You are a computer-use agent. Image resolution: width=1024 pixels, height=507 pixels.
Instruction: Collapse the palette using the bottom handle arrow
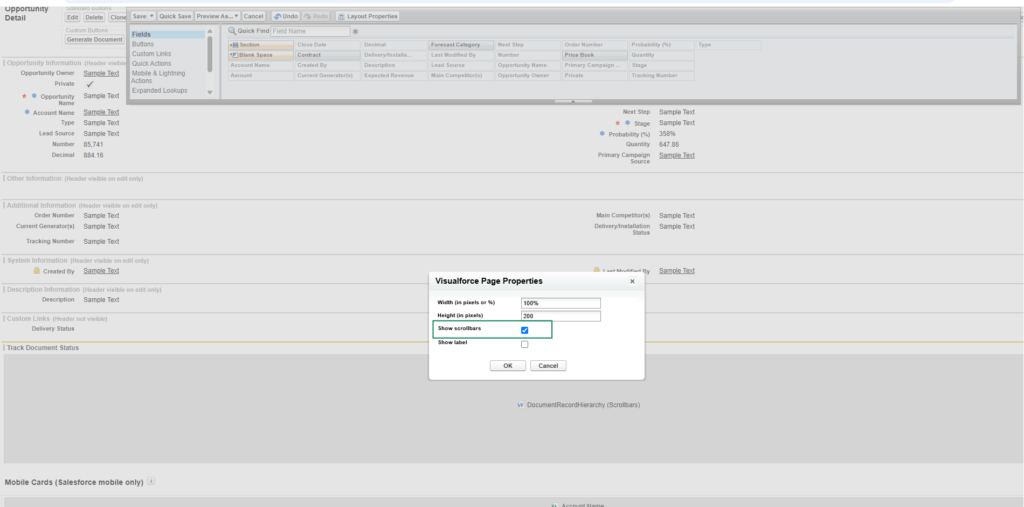pyautogui.click(x=573, y=102)
